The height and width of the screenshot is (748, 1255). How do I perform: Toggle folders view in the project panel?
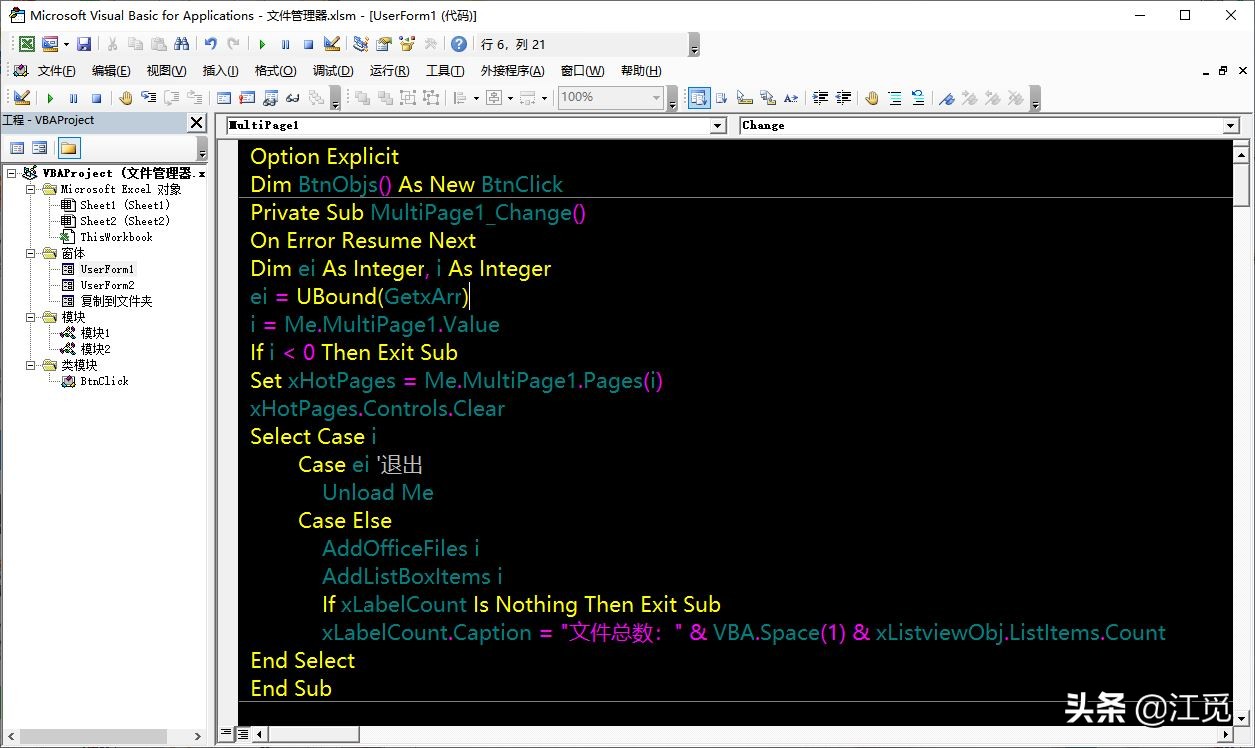click(x=68, y=148)
